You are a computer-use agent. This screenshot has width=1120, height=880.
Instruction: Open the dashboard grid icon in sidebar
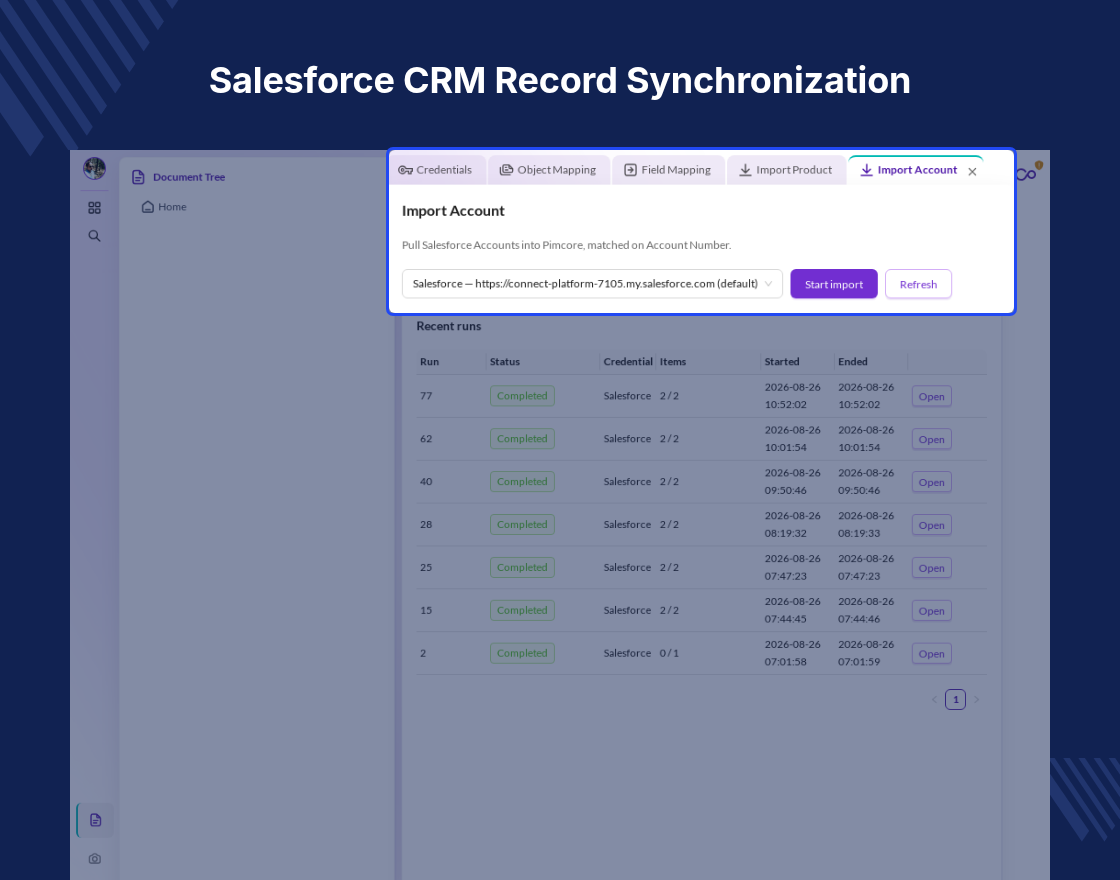click(94, 208)
